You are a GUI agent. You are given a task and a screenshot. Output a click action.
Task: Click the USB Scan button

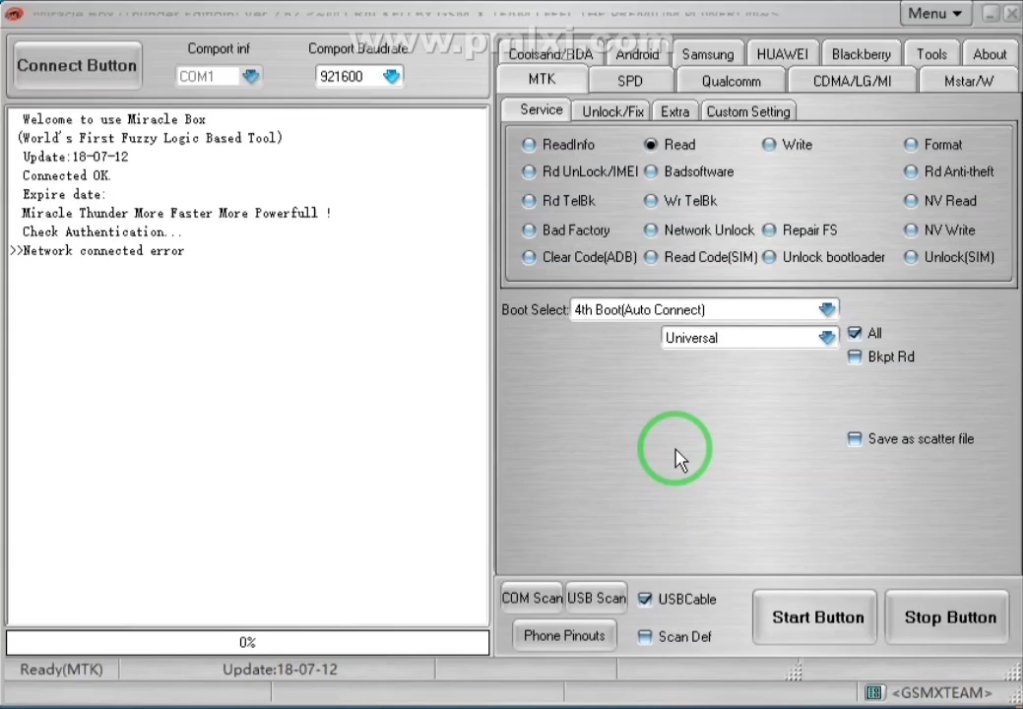point(596,598)
